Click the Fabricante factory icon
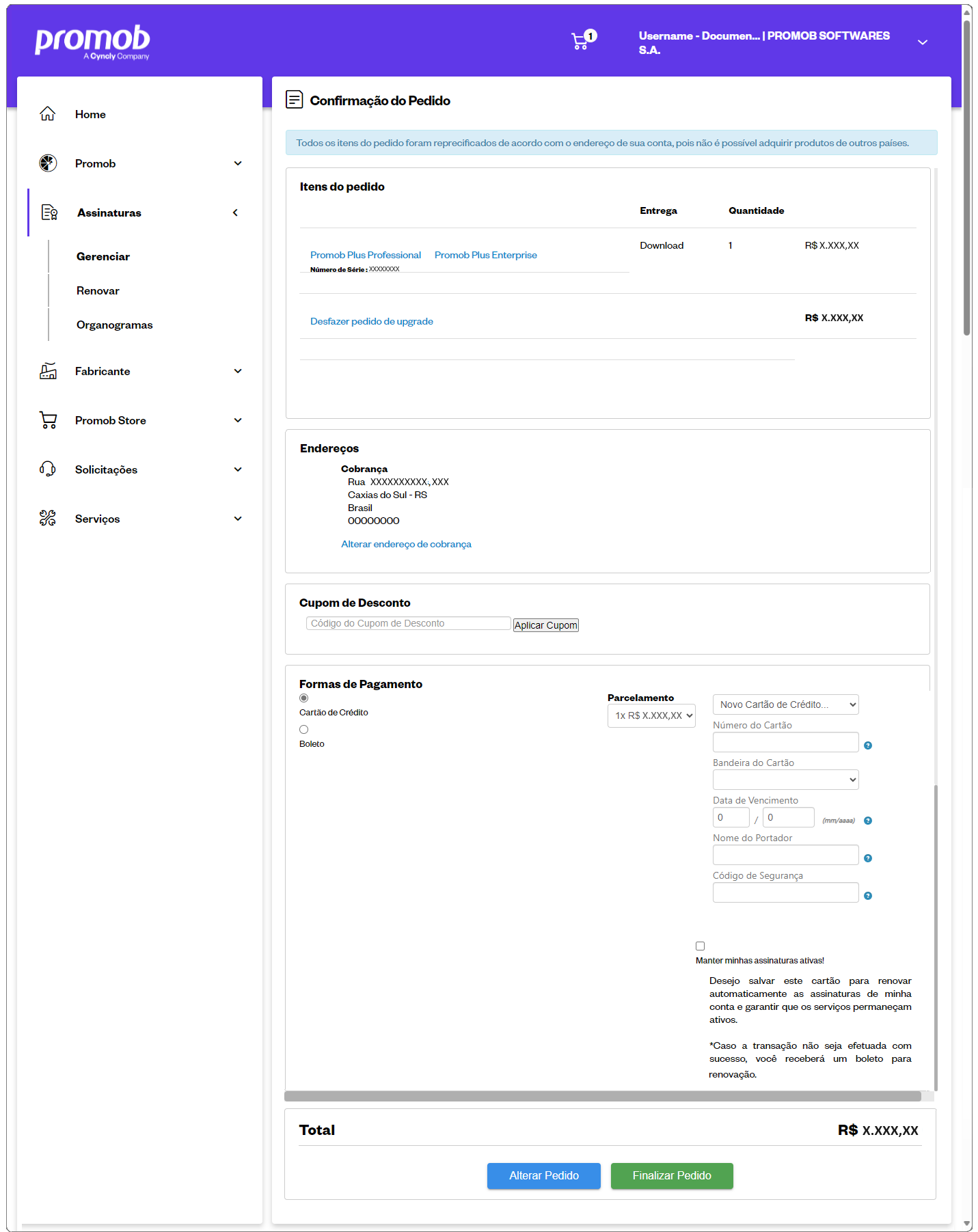The width and height of the screenshot is (978, 1232). click(48, 371)
